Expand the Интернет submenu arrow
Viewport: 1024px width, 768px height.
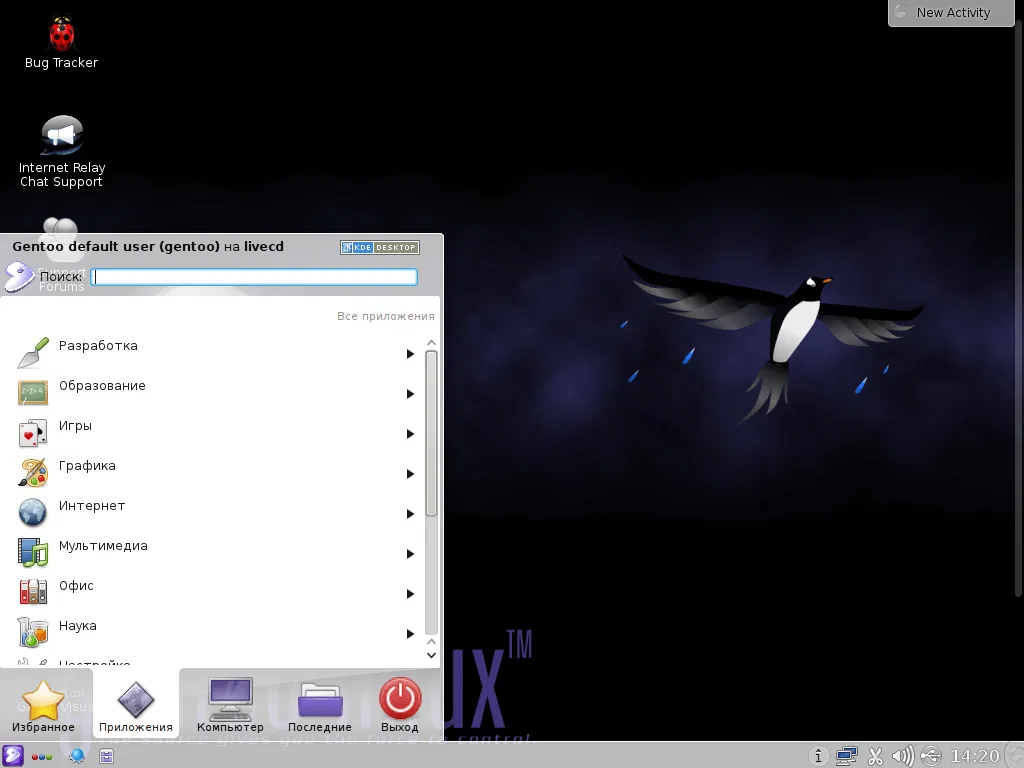coord(410,514)
